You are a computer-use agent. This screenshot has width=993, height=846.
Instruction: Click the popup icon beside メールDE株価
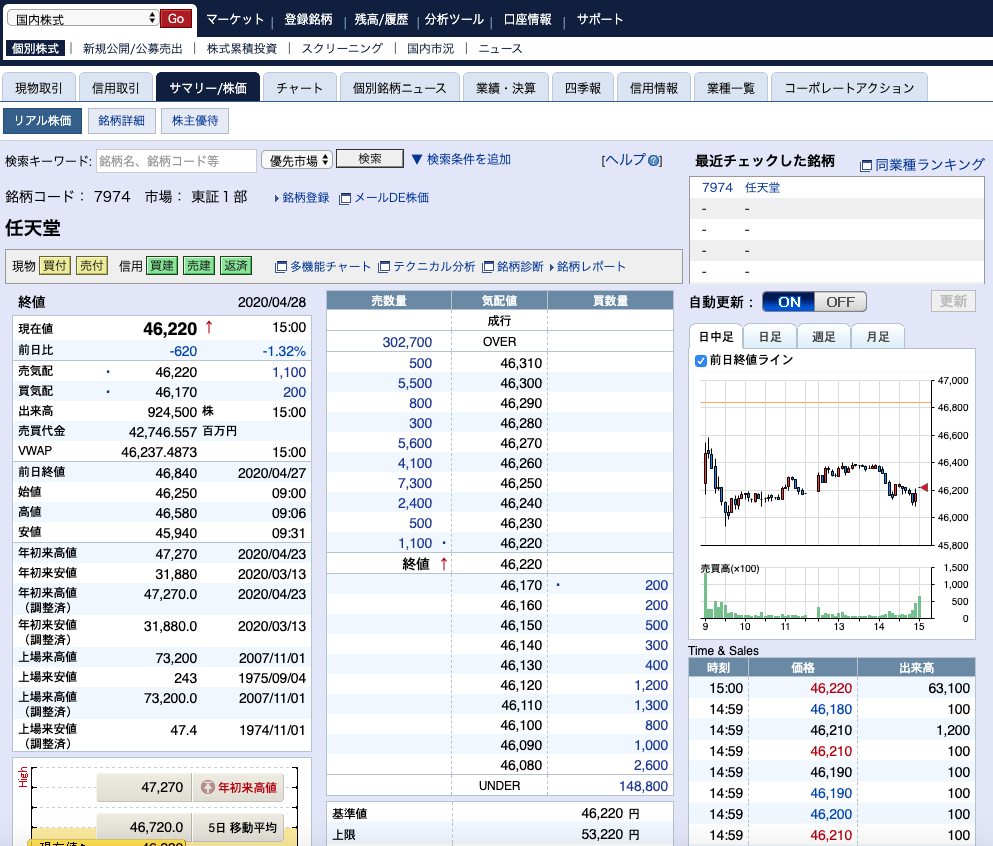[345, 198]
